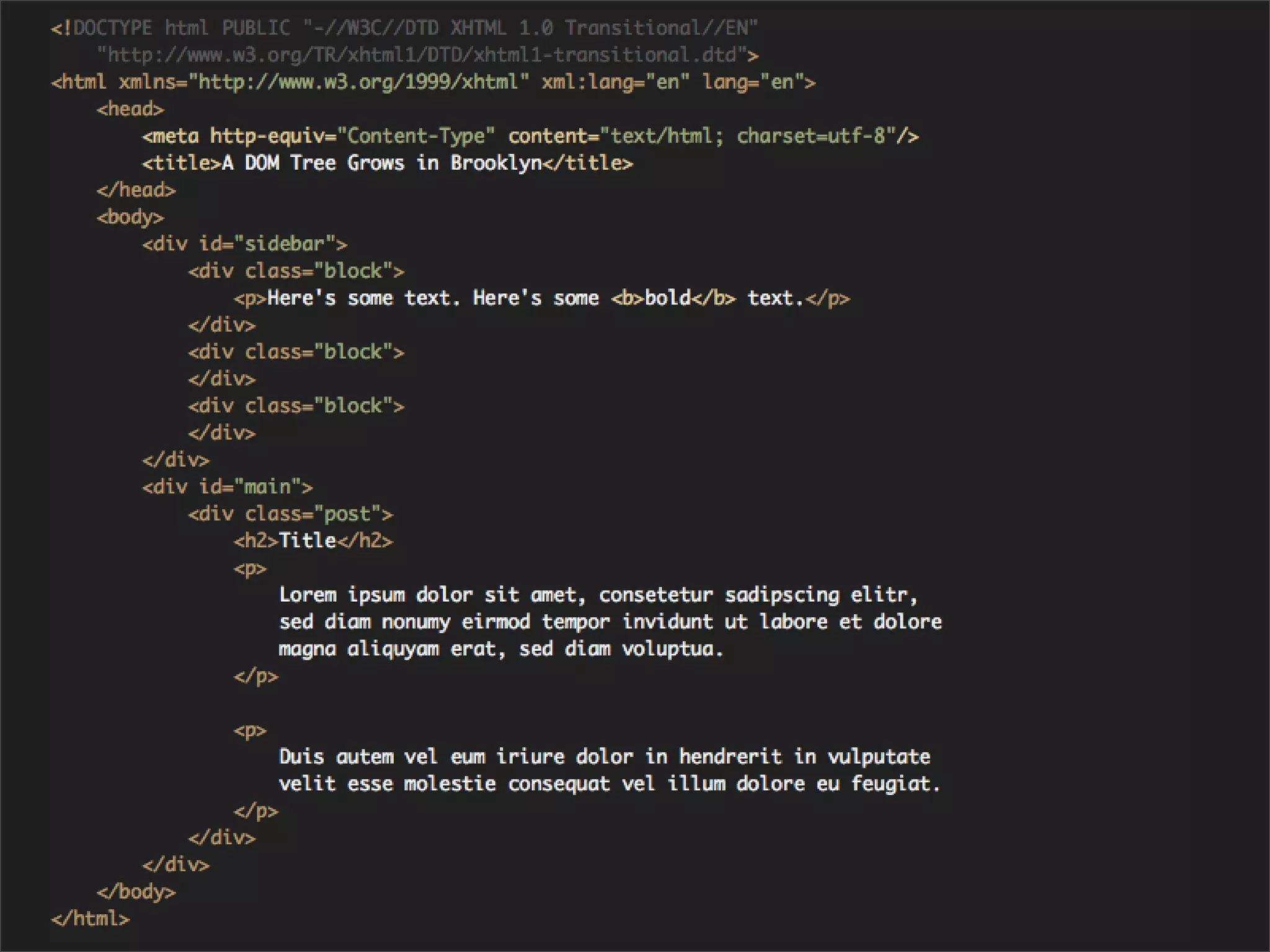Click the div id="sidebar" line
Image resolution: width=1270 pixels, height=952 pixels.
[x=245, y=244]
